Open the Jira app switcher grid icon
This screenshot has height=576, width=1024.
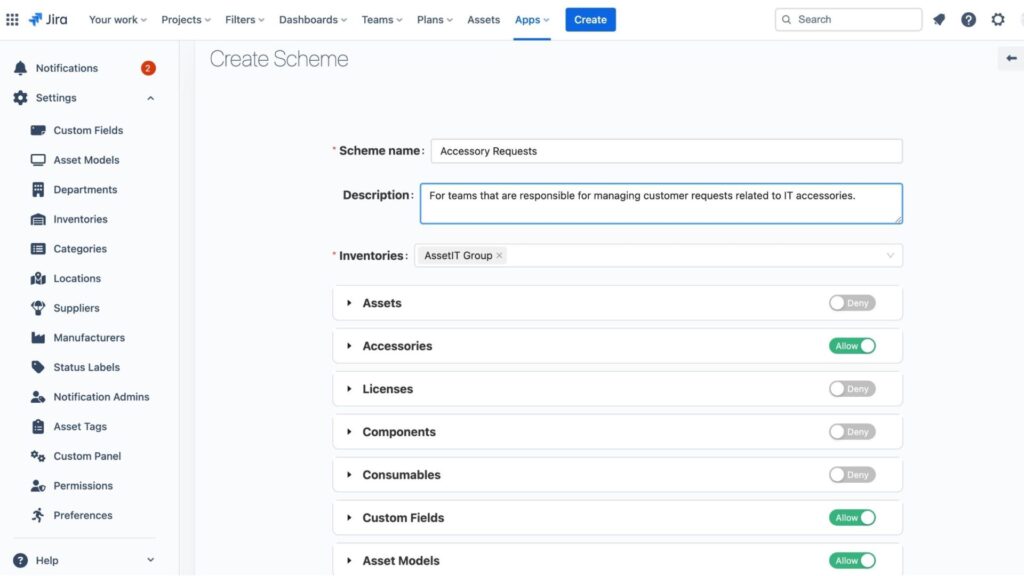[12, 20]
